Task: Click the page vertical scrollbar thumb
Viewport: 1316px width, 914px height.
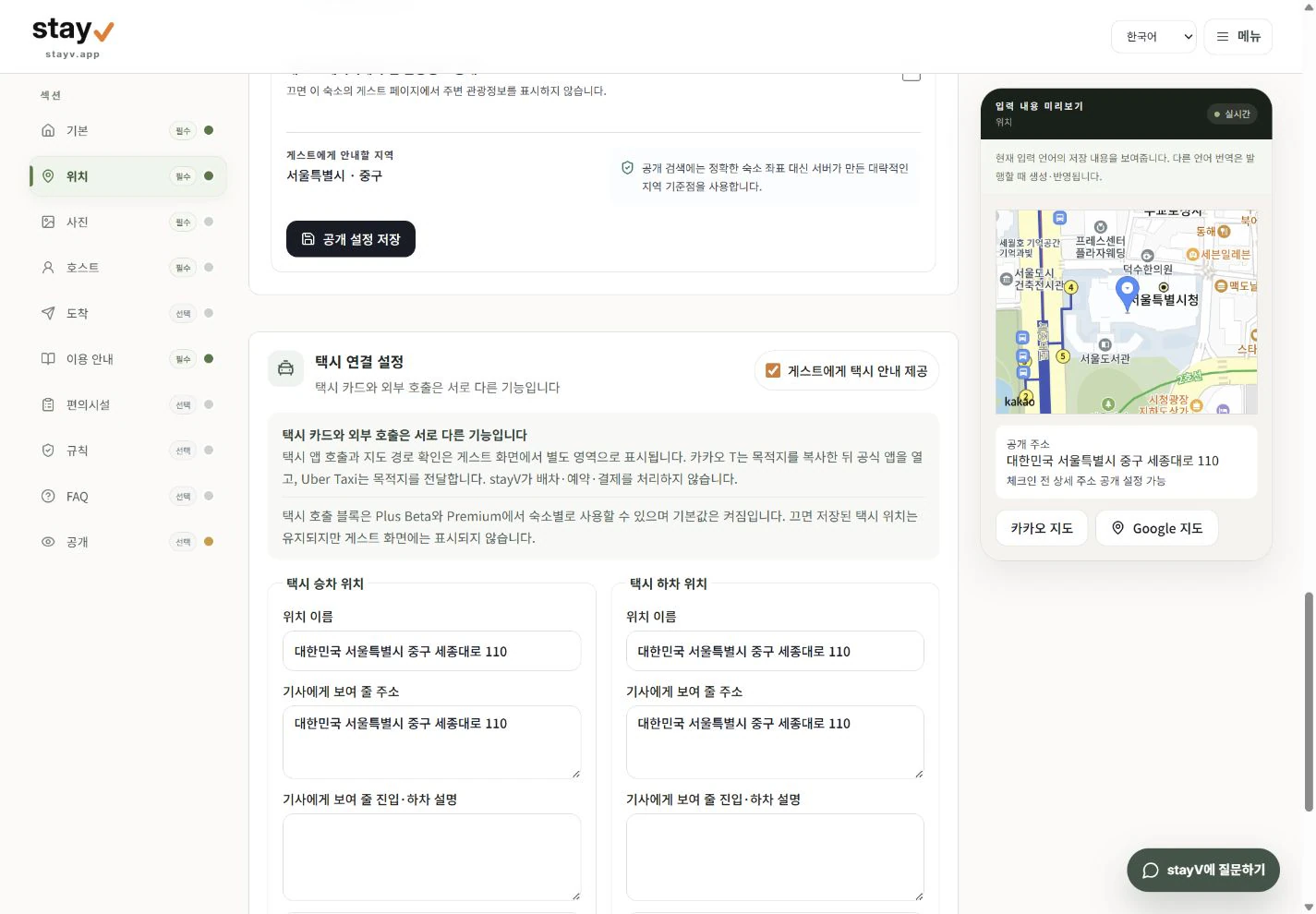Action: pyautogui.click(x=1309, y=702)
